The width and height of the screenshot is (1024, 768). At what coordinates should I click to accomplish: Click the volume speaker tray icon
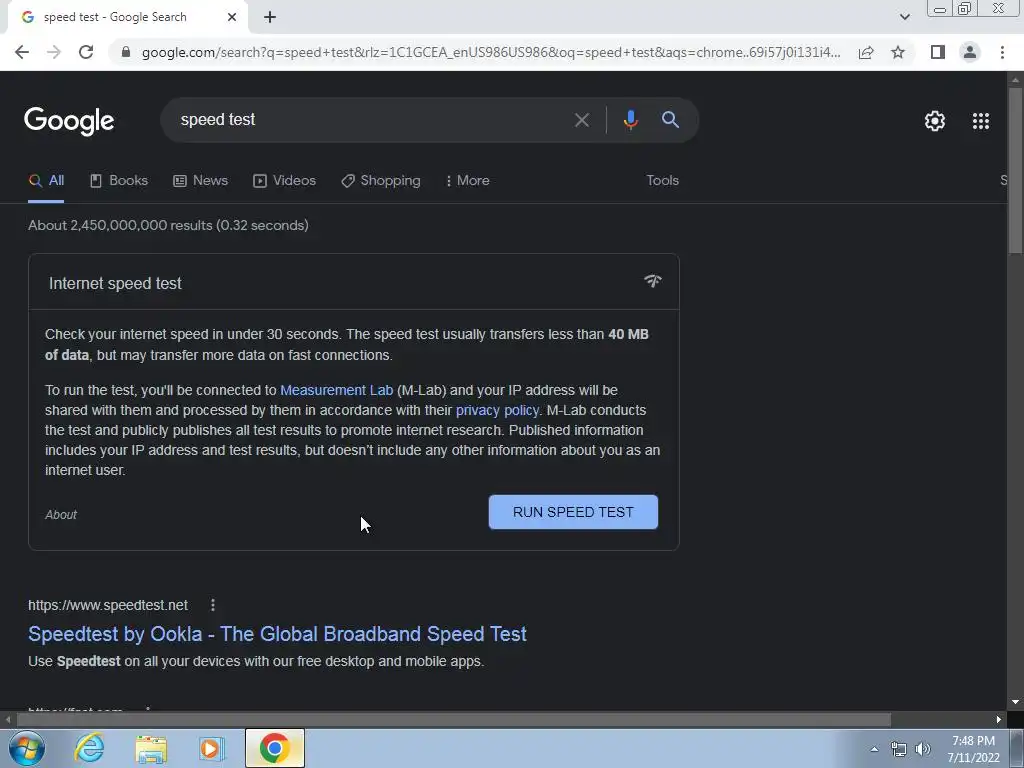click(x=923, y=749)
